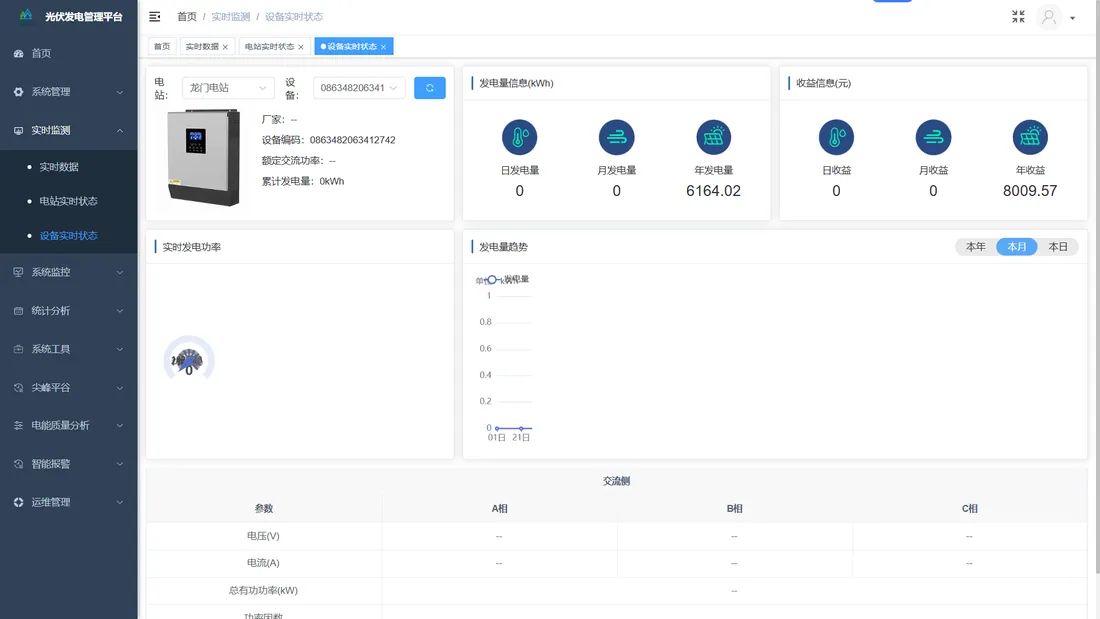
Task: Click the 日收益 icon
Action: pos(836,138)
